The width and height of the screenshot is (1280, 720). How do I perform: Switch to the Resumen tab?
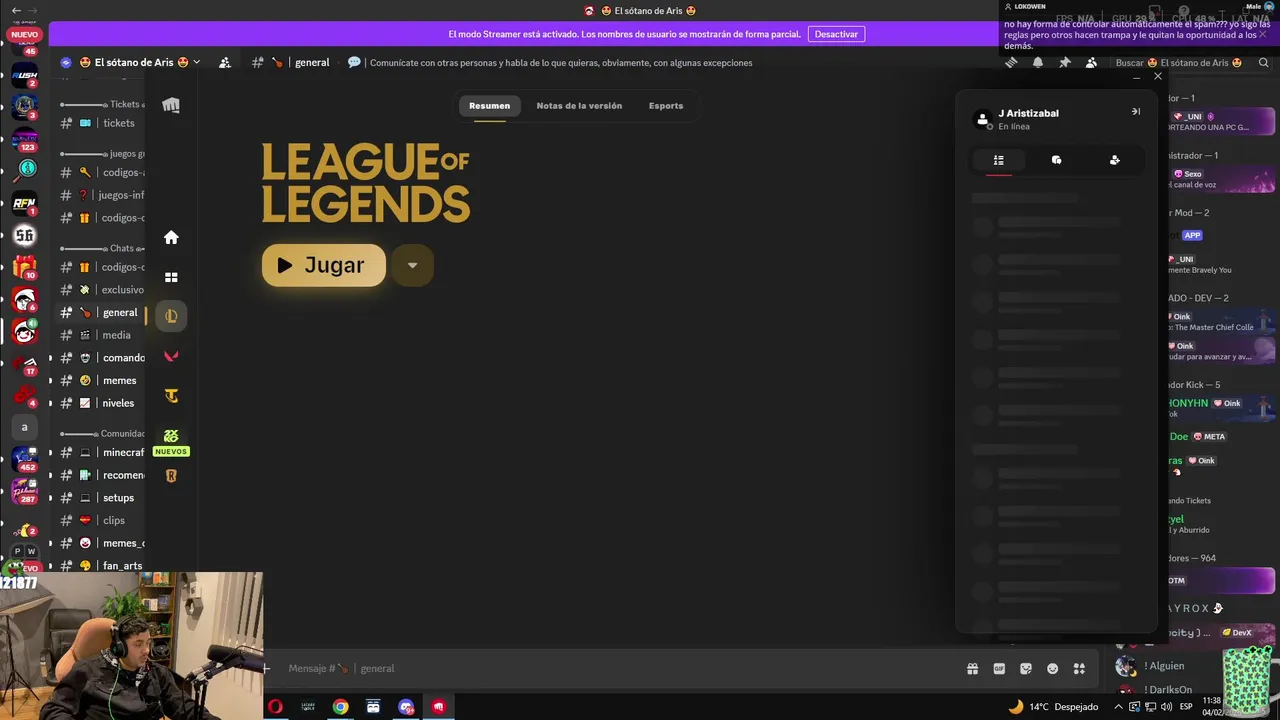[489, 105]
